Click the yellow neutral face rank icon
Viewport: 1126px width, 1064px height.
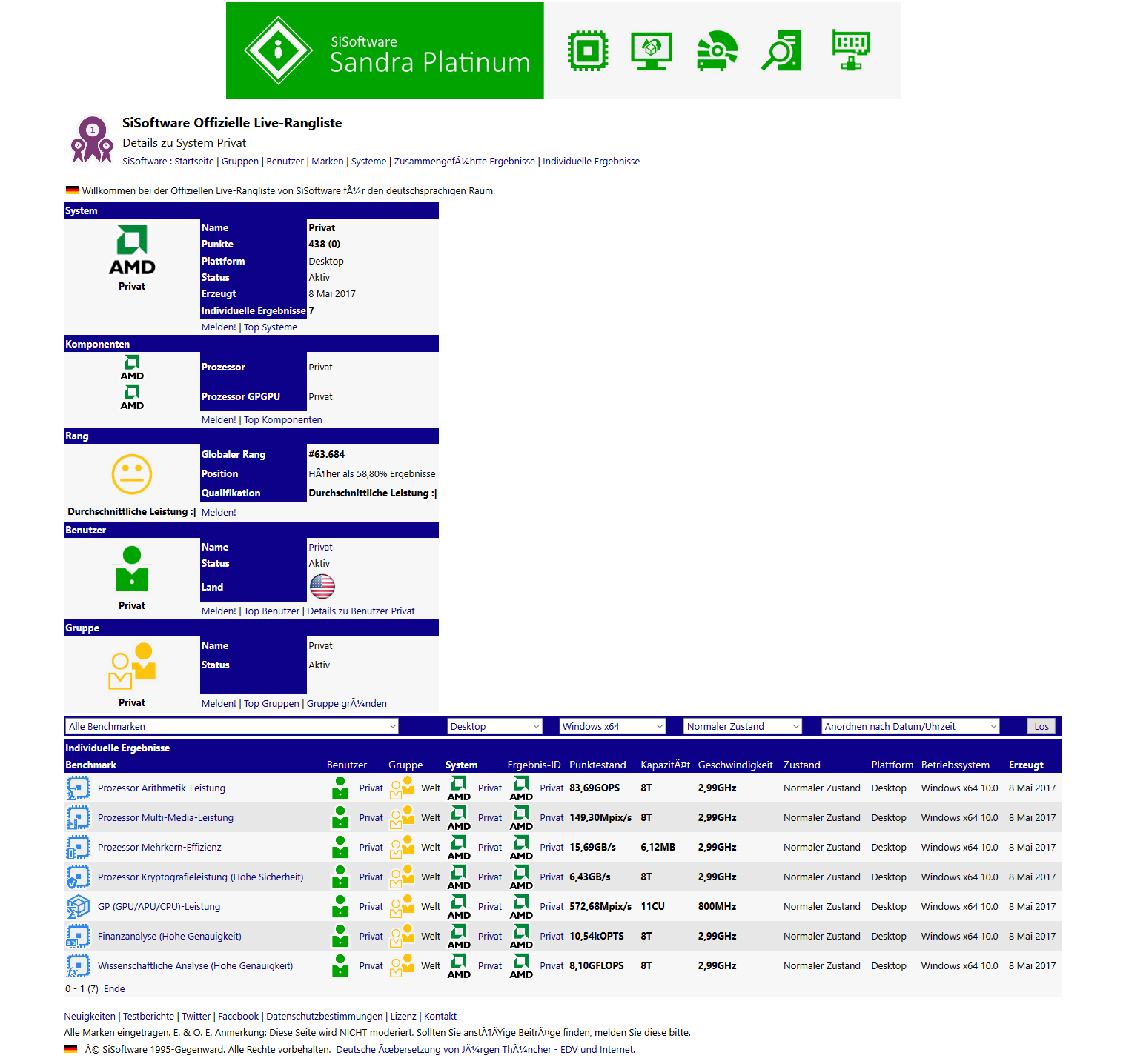(132, 474)
